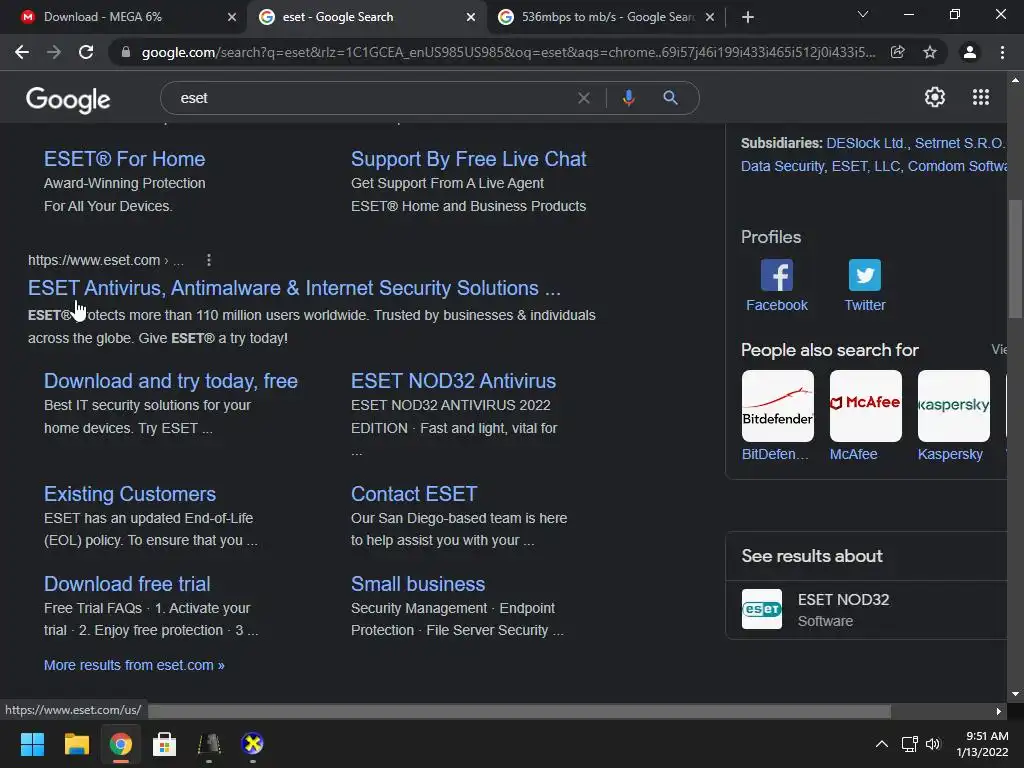Click the horizontal scrollbar thumb
The height and width of the screenshot is (768, 1024).
tap(520, 711)
